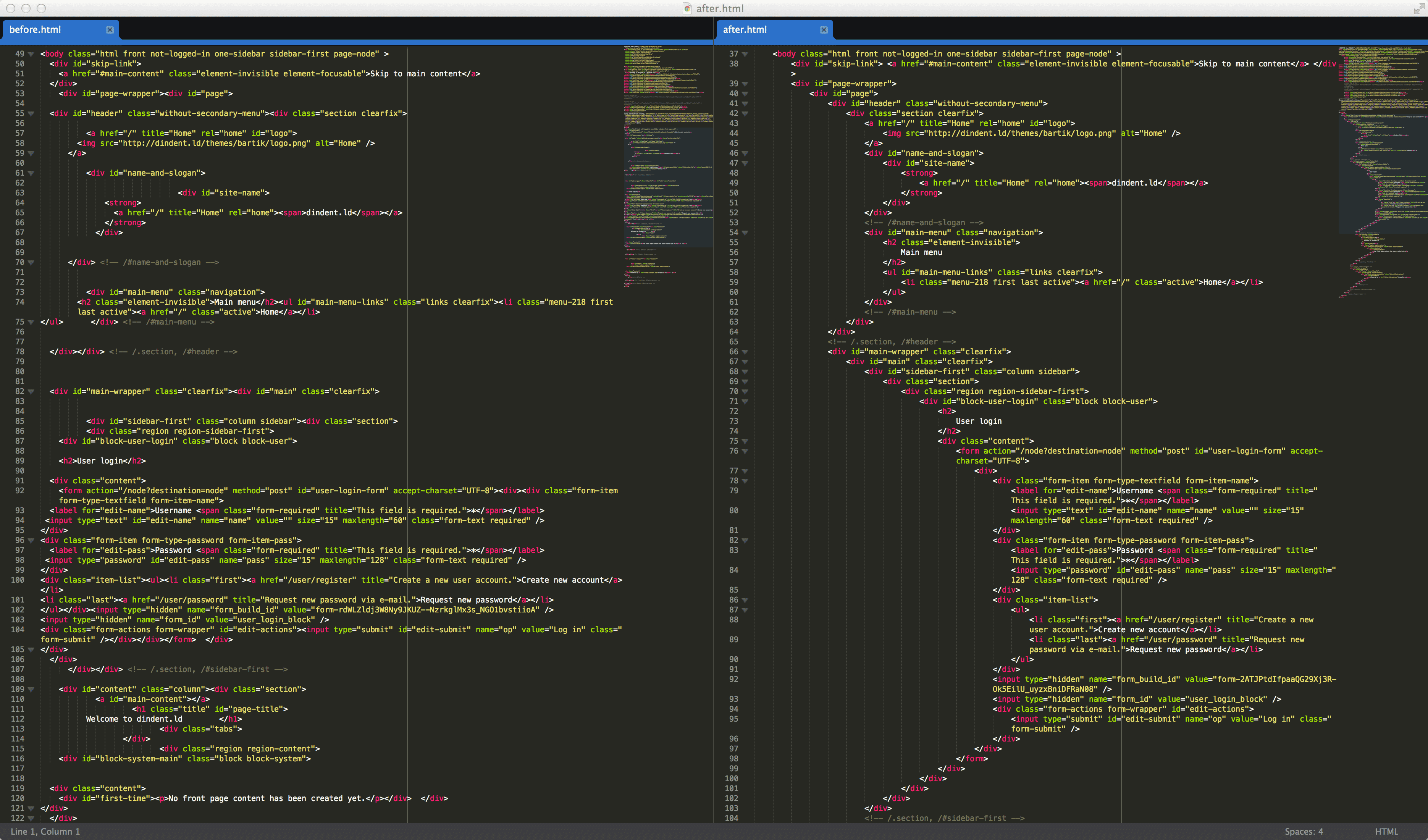Viewport: 1428px width, 840px height.
Task: Fold line 109 content div in before.html
Action: pos(31,690)
